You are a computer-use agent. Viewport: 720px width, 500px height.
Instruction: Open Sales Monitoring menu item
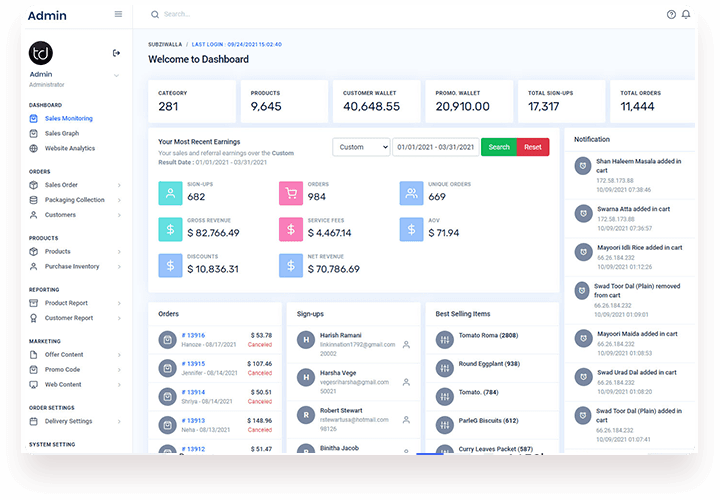[x=68, y=118]
